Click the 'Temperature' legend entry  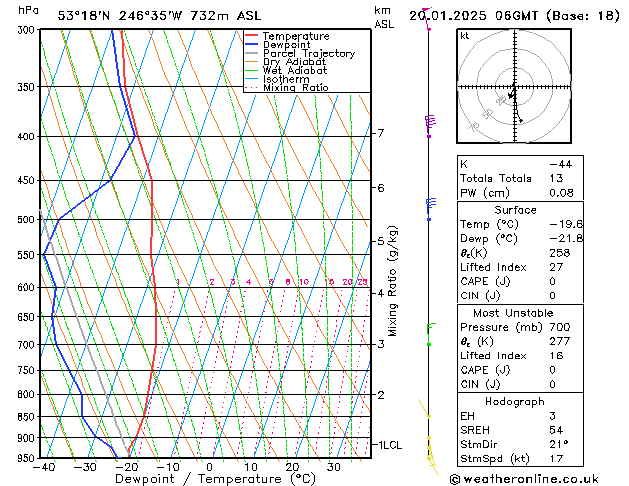296,36
